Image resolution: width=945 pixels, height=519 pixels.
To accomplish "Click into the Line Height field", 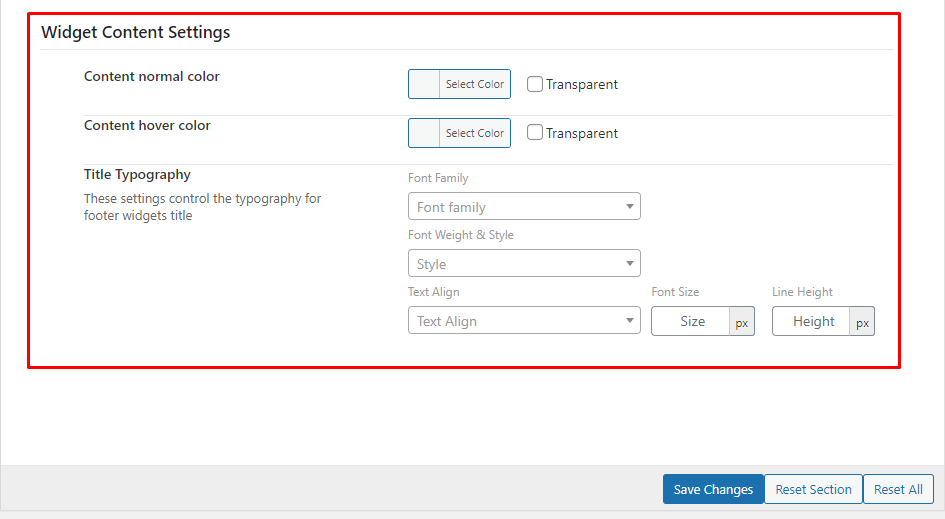I will coord(812,321).
